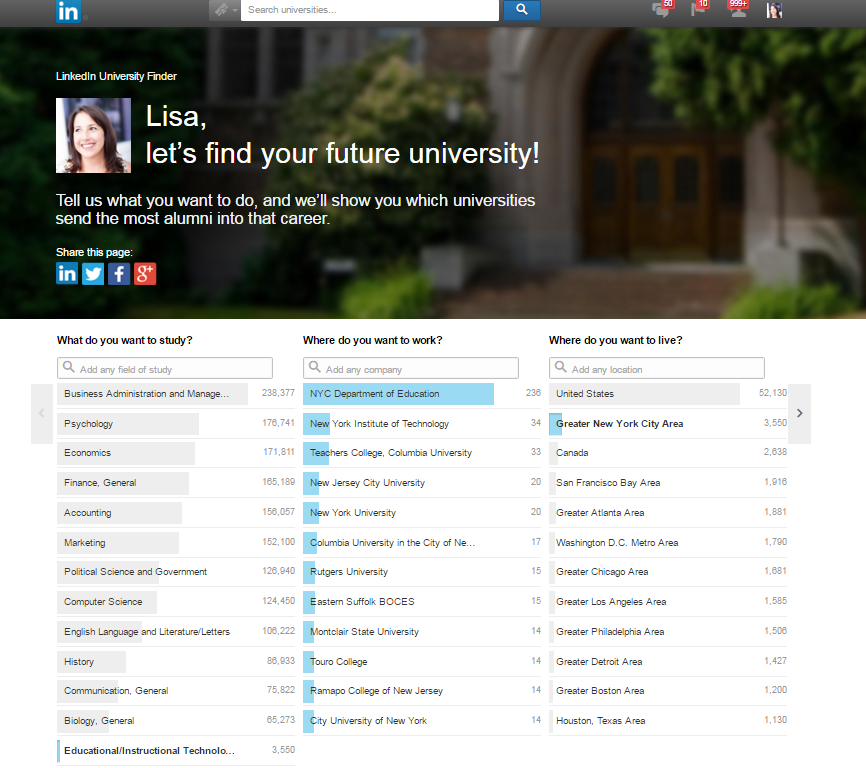Toggle NYC Department of Education filter
The image size is (866, 768).
click(422, 394)
